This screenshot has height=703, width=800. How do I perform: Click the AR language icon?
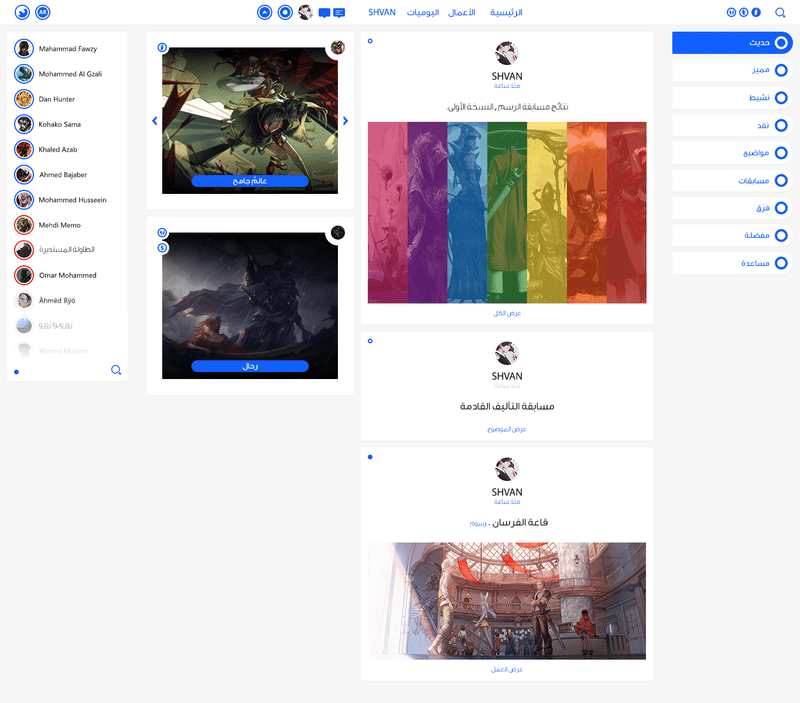point(43,12)
